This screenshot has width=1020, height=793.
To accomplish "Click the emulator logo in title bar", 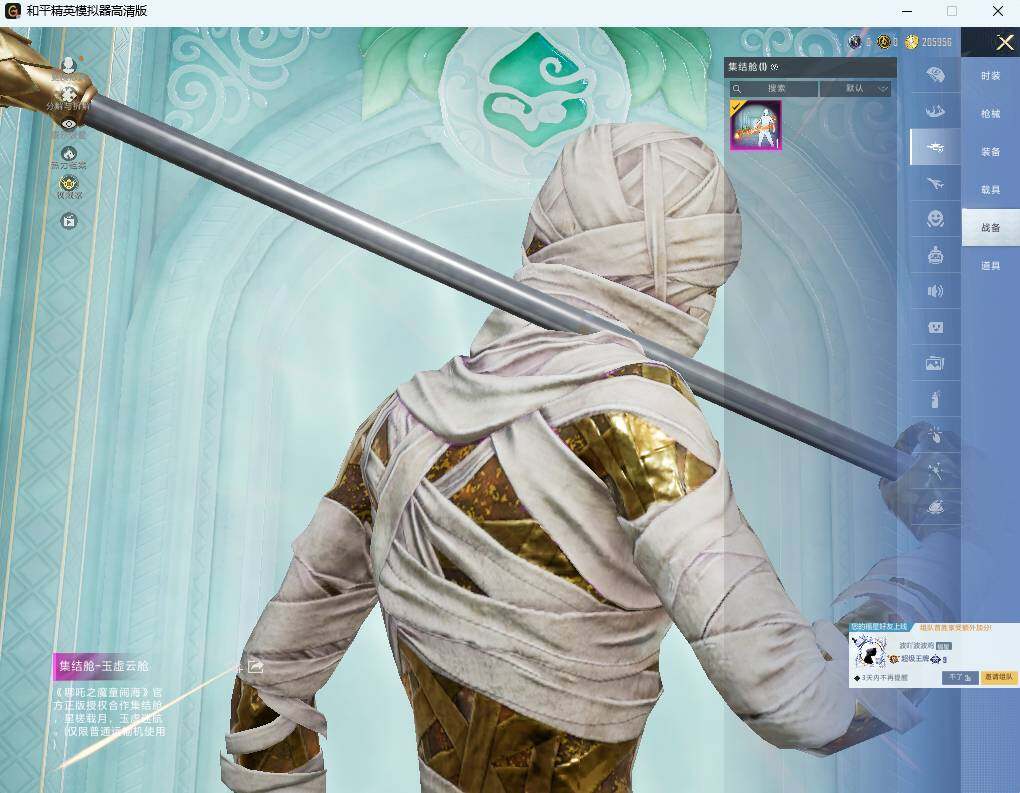I will click(12, 11).
